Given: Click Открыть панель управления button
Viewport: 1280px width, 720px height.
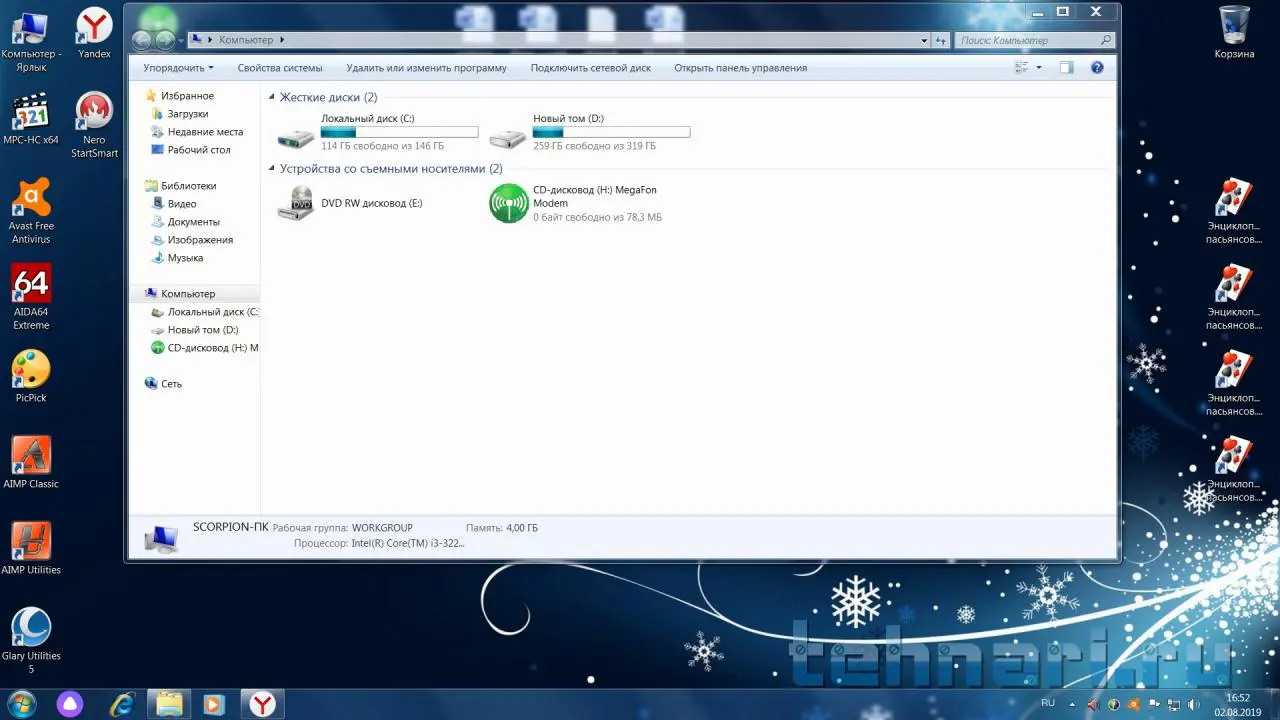Looking at the screenshot, I should pyautogui.click(x=740, y=68).
